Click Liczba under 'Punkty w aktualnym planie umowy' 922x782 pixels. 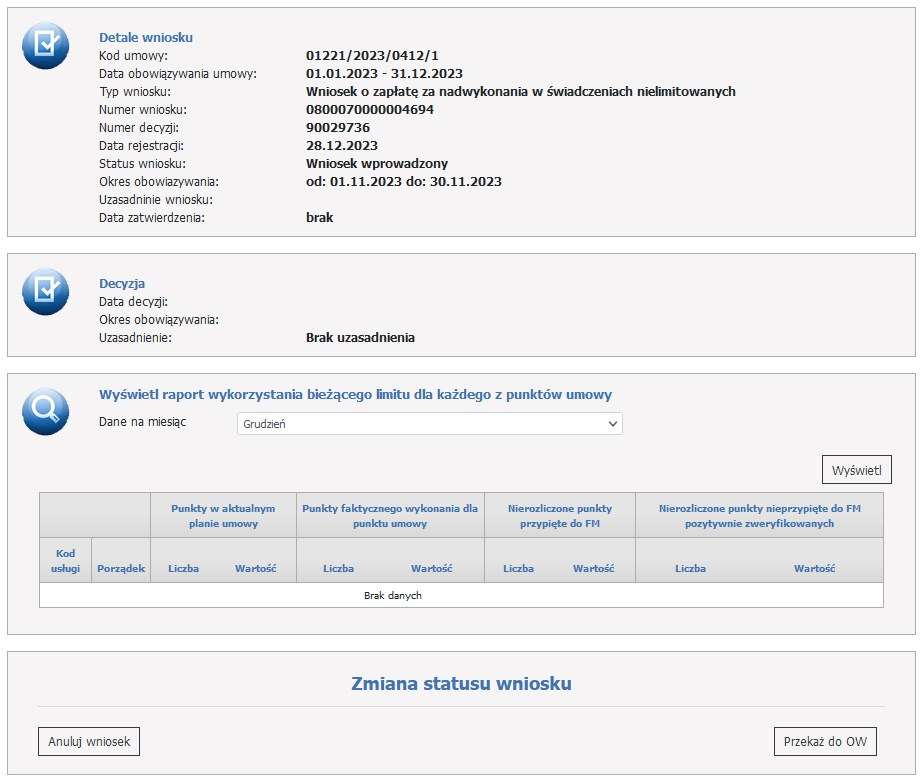(183, 568)
